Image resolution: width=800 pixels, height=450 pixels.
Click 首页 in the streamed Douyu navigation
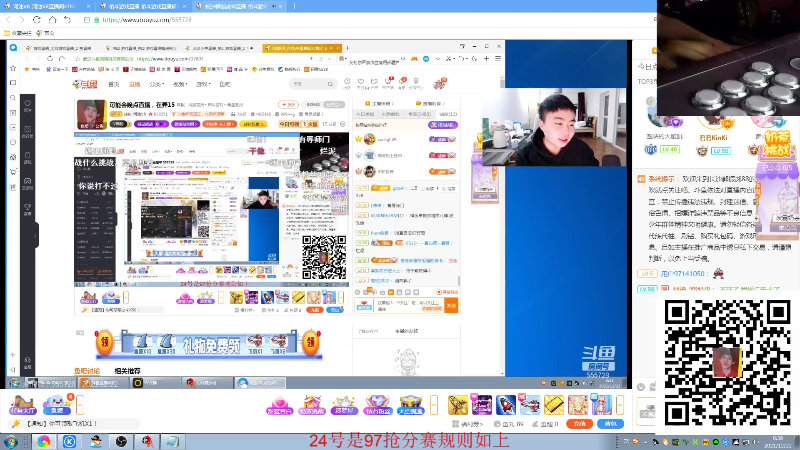click(114, 84)
